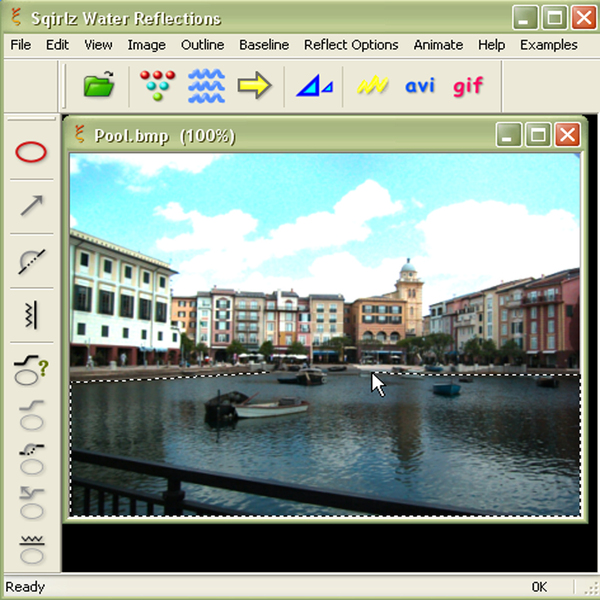Viewport: 600px width, 600px height.
Task: Click the green open folder icon
Action: point(99,85)
